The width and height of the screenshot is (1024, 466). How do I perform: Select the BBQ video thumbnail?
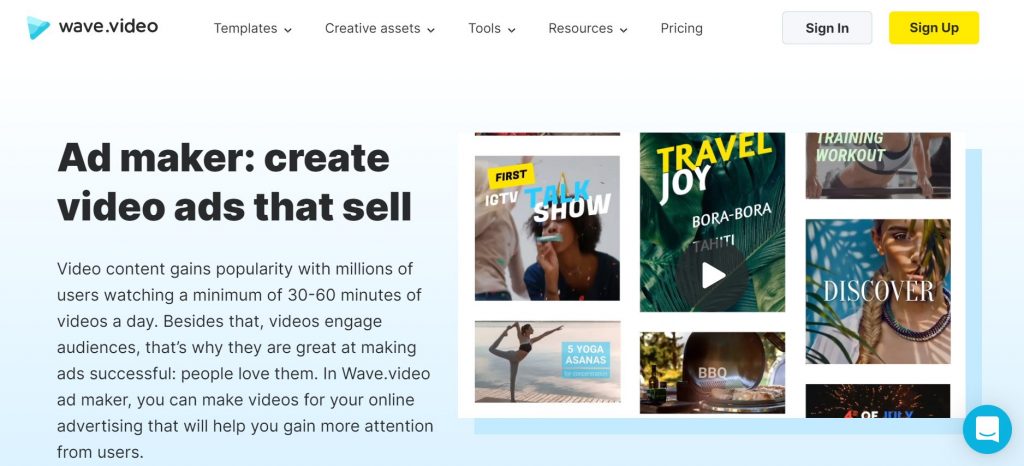pyautogui.click(x=712, y=373)
